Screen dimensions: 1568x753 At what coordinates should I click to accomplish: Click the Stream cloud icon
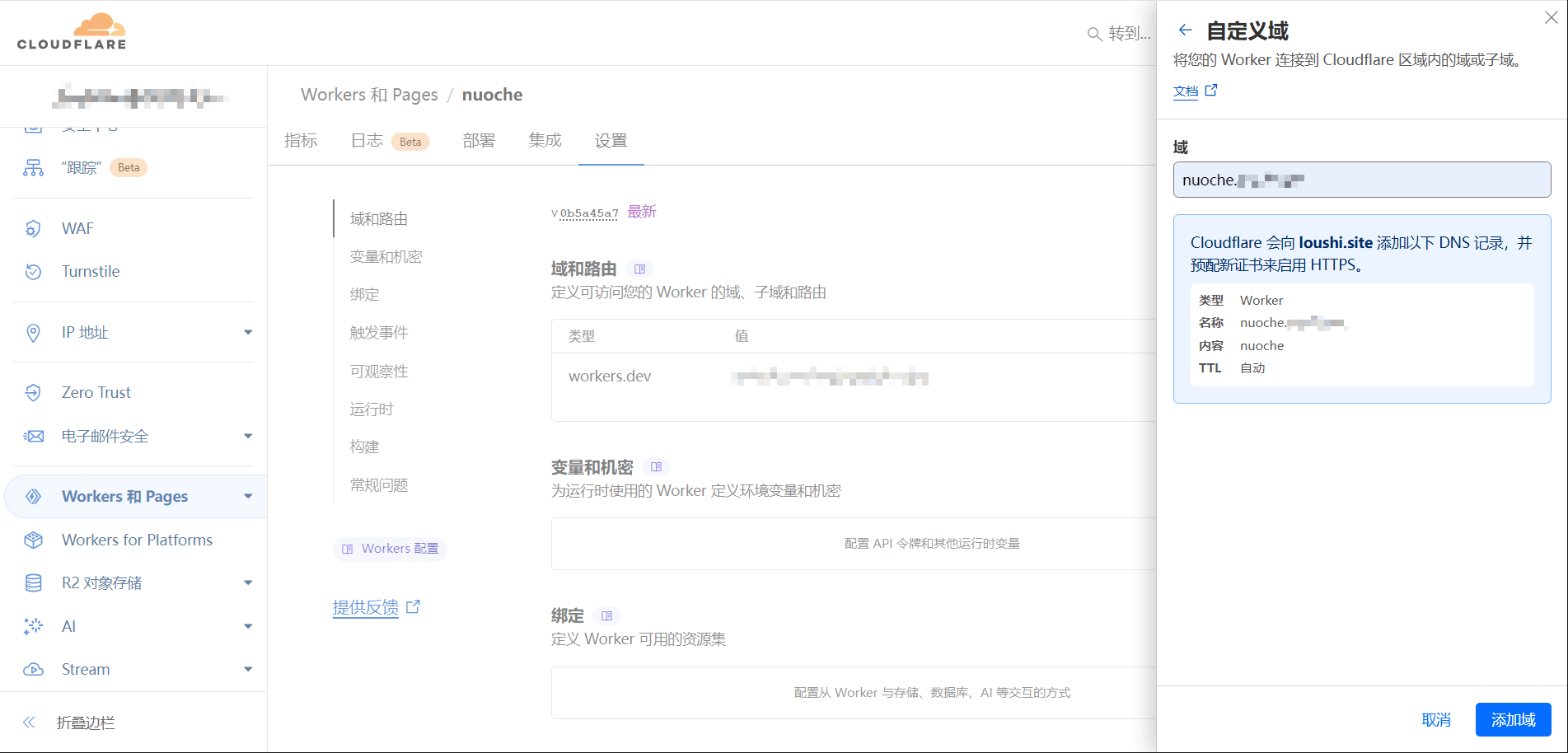pos(33,670)
